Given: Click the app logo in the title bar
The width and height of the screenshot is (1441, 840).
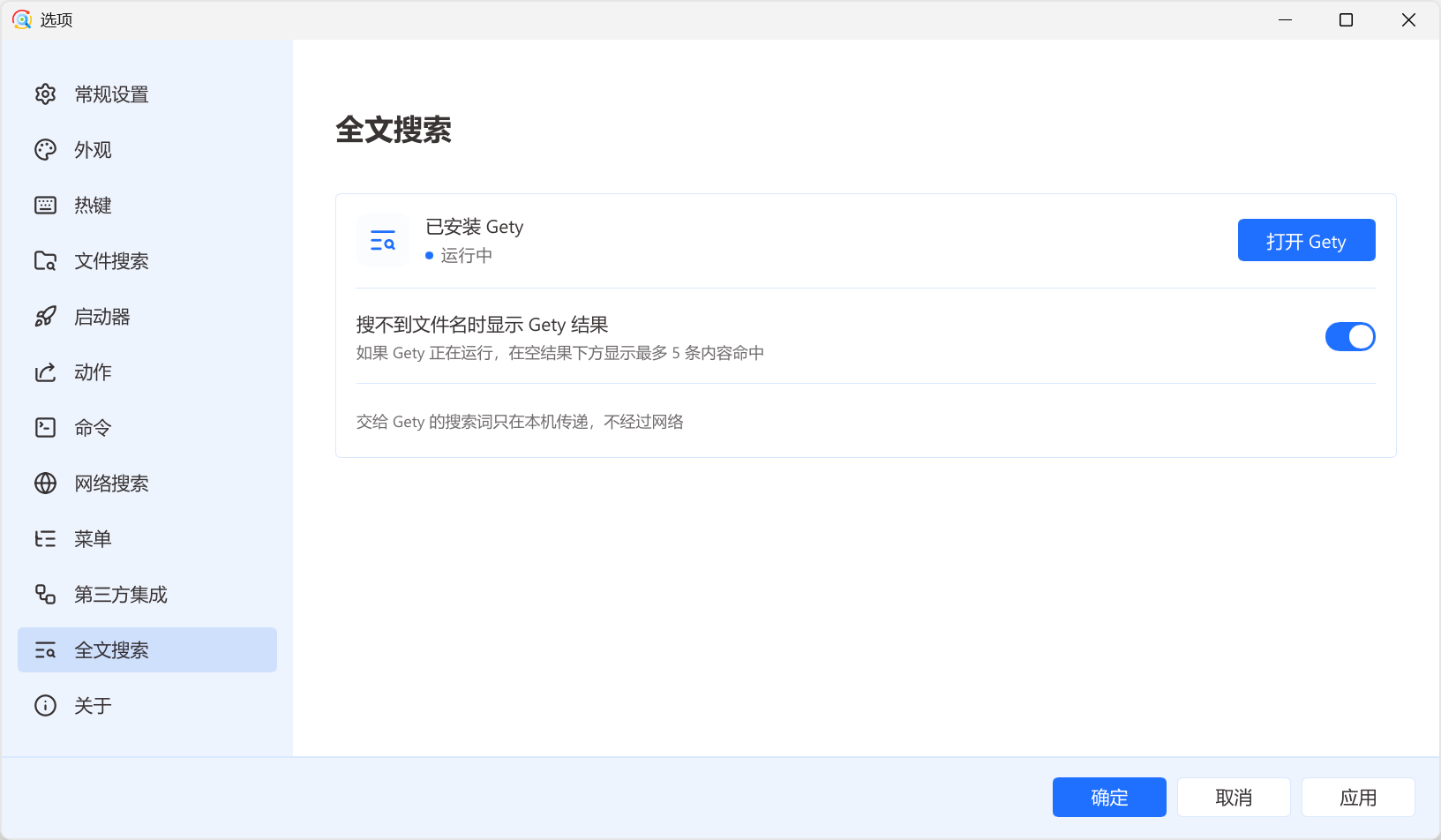Looking at the screenshot, I should pos(22,19).
